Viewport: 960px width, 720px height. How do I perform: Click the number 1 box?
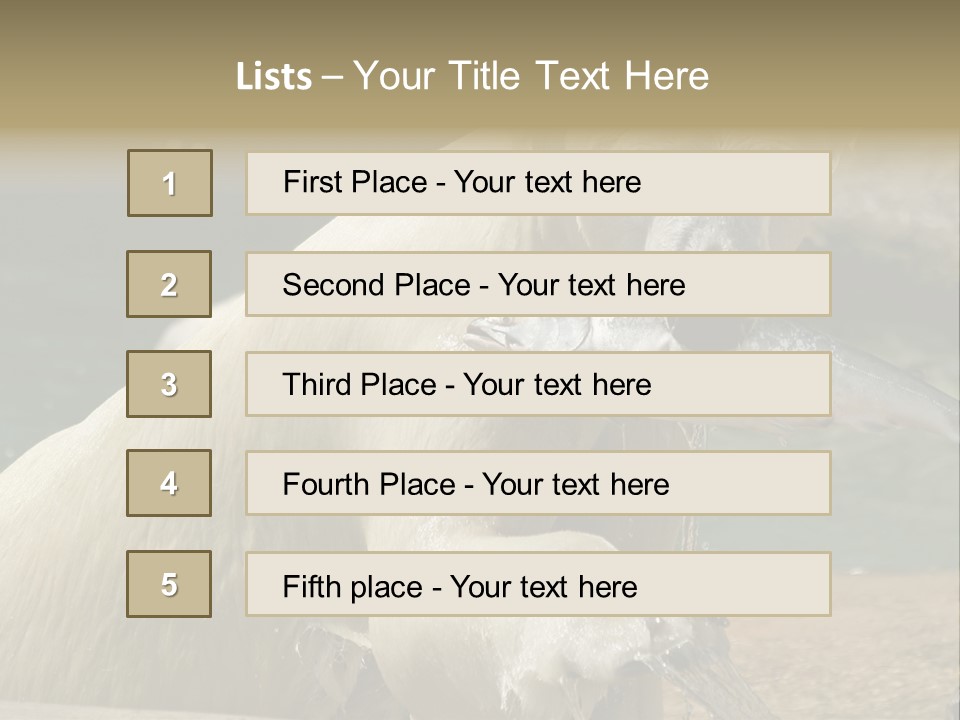170,183
